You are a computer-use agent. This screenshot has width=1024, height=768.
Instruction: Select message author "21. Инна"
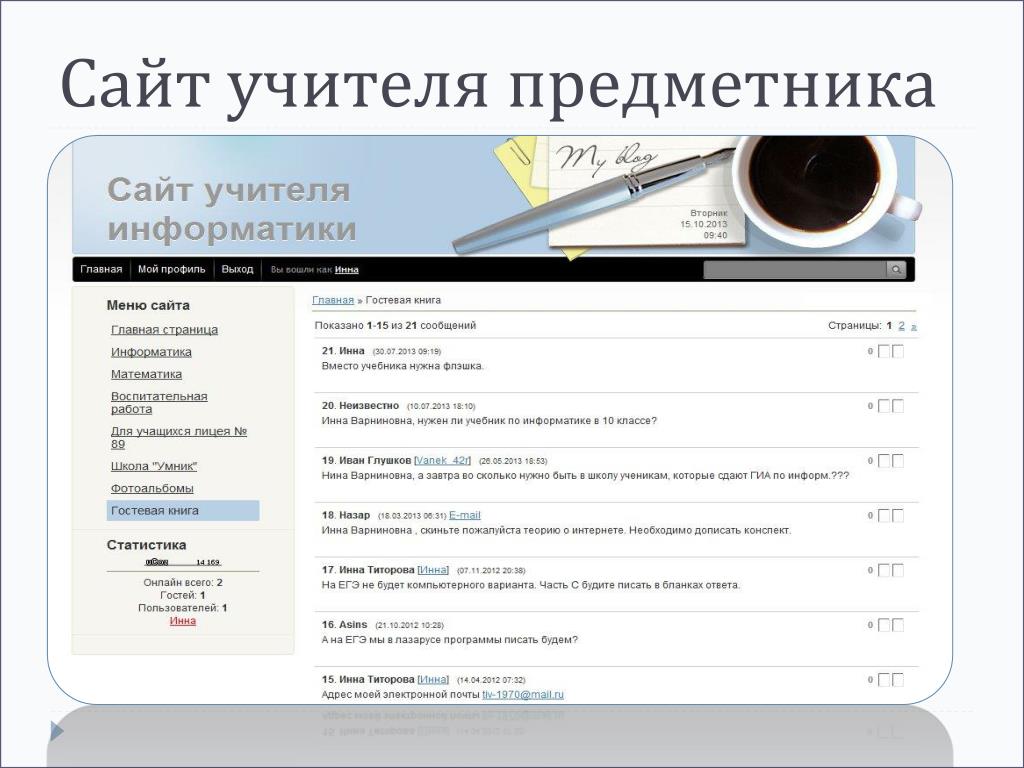coord(343,351)
